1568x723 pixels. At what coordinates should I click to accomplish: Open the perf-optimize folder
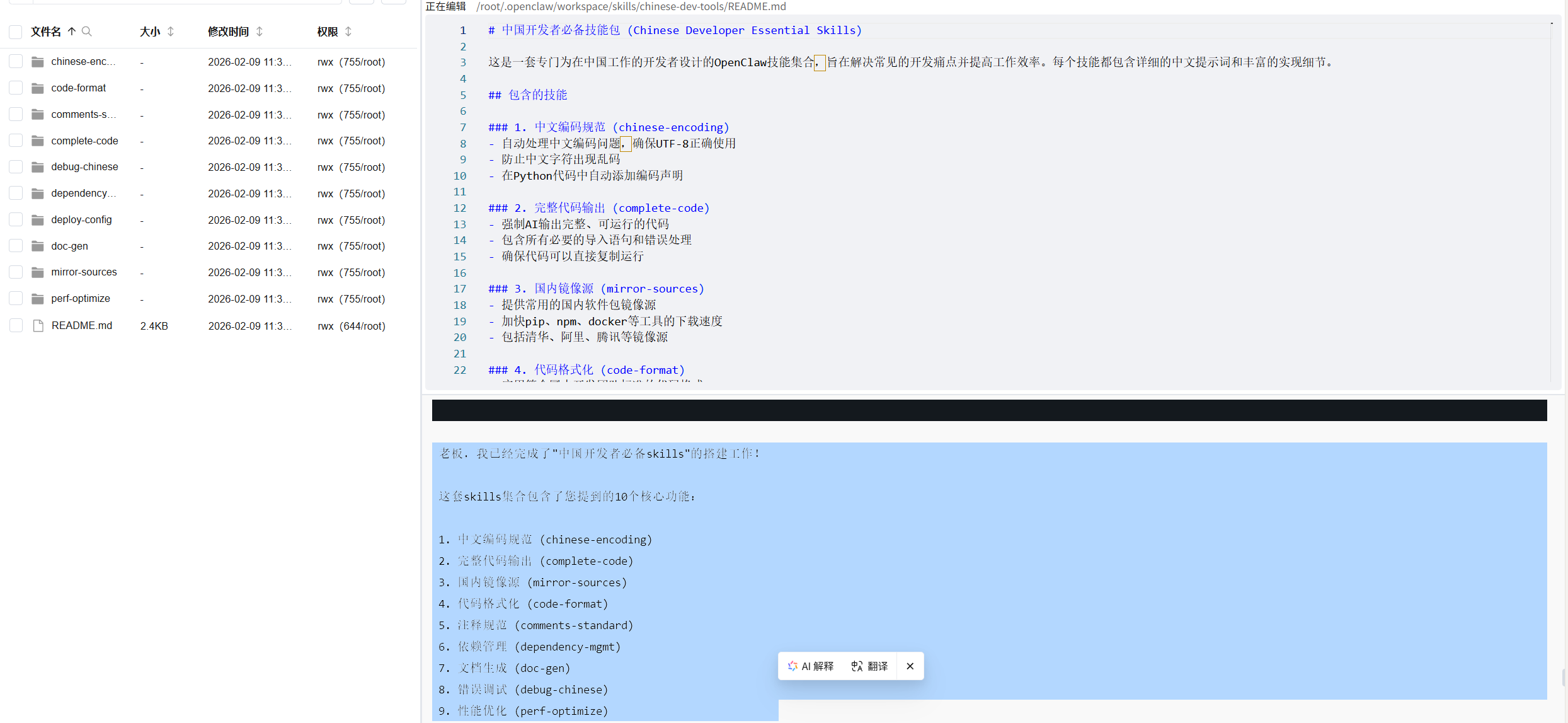pos(81,298)
